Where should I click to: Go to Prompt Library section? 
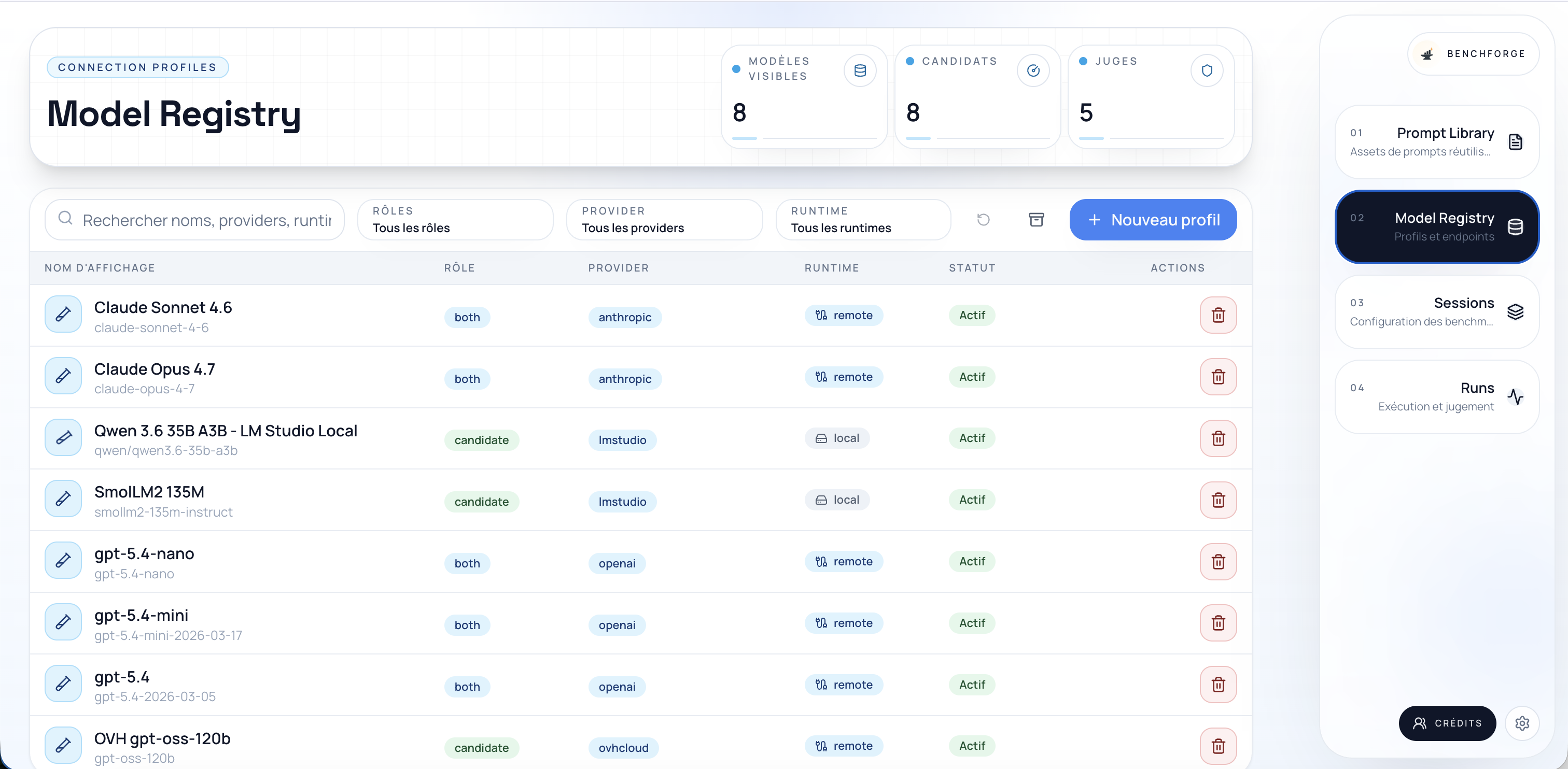coord(1436,142)
